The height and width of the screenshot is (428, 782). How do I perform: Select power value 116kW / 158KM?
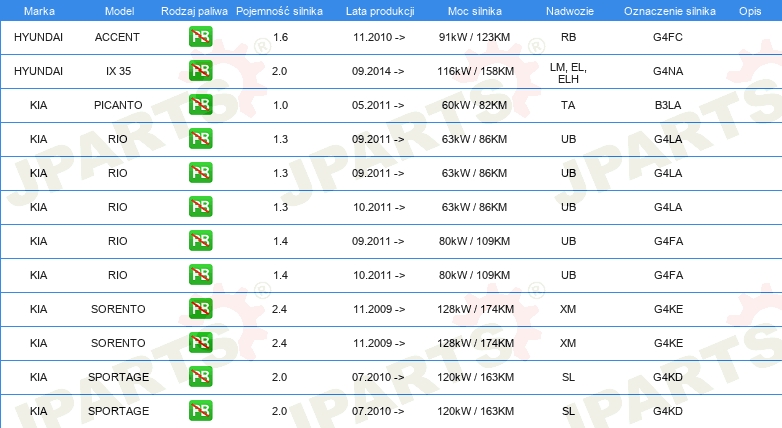[x=475, y=71]
